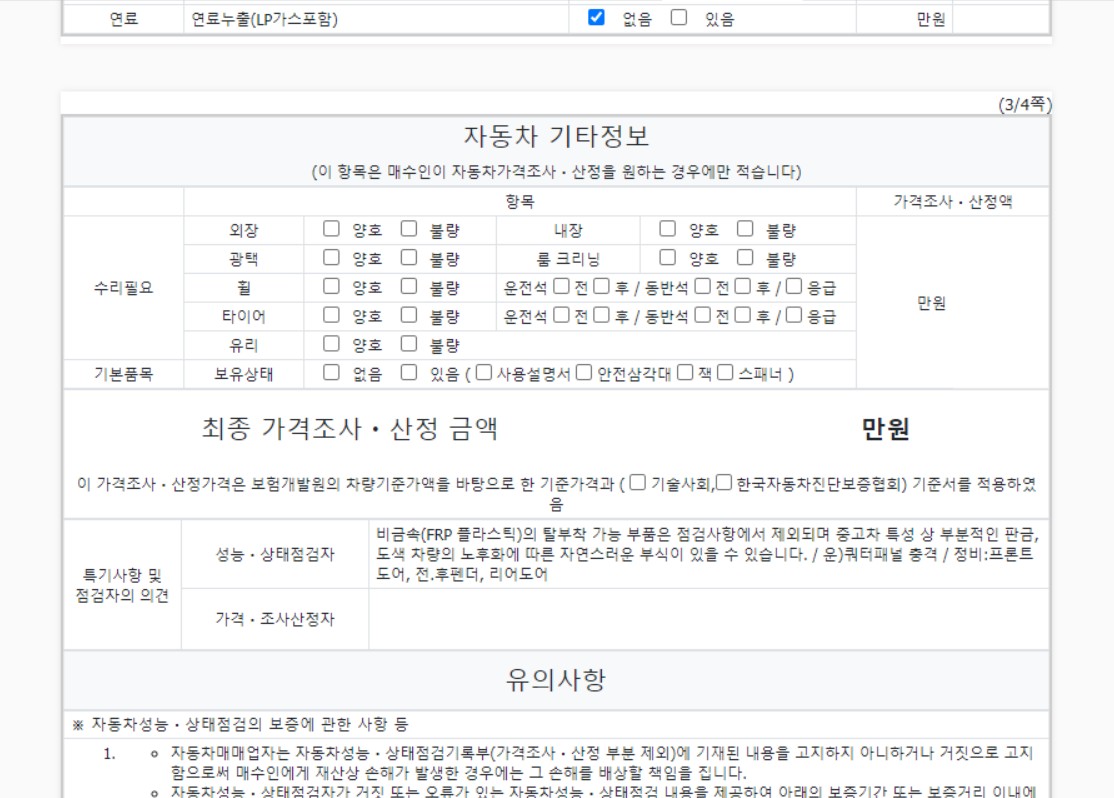Check 없음 for 보유상태
The height and width of the screenshot is (798, 1114).
click(x=331, y=373)
